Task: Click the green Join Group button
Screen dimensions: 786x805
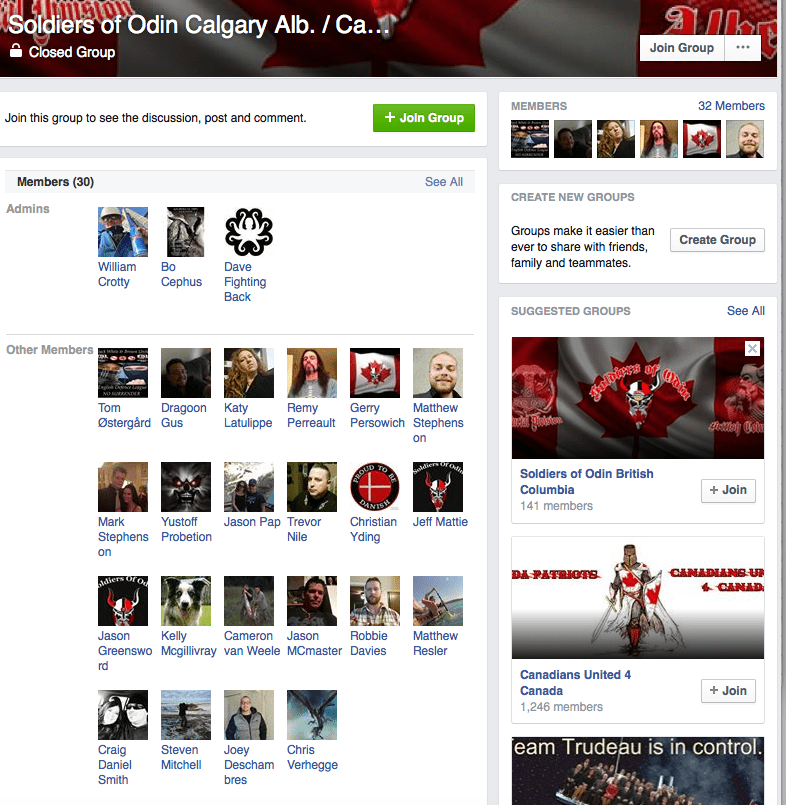Action: click(424, 118)
